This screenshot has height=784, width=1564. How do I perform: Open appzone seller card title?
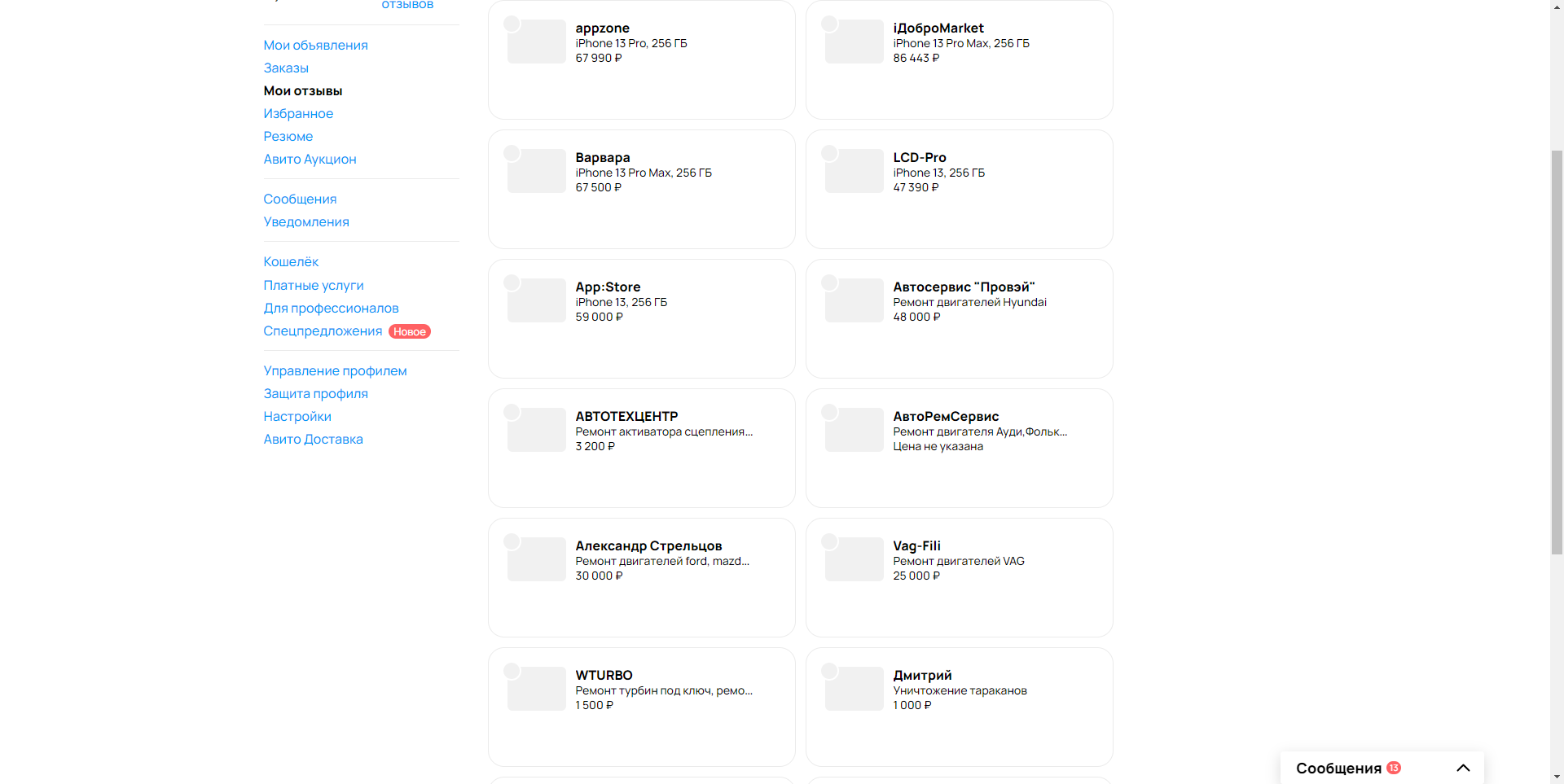[x=603, y=28]
